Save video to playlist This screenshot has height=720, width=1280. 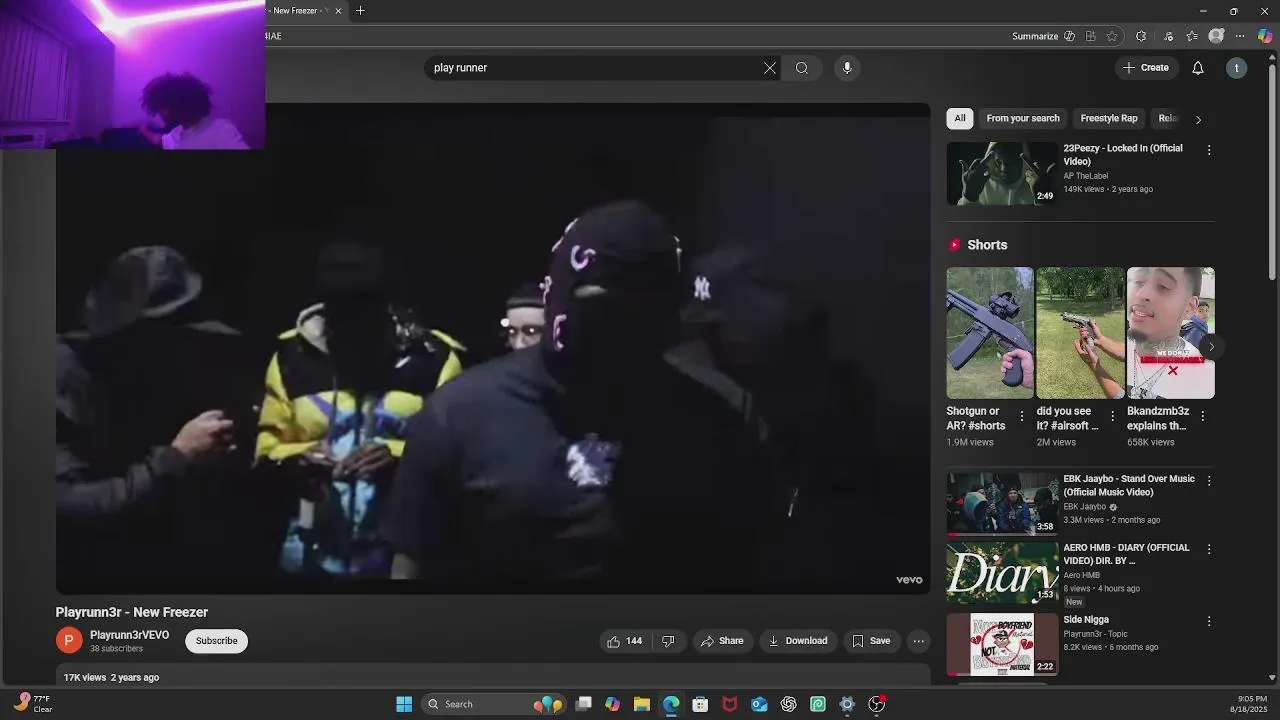click(x=871, y=641)
